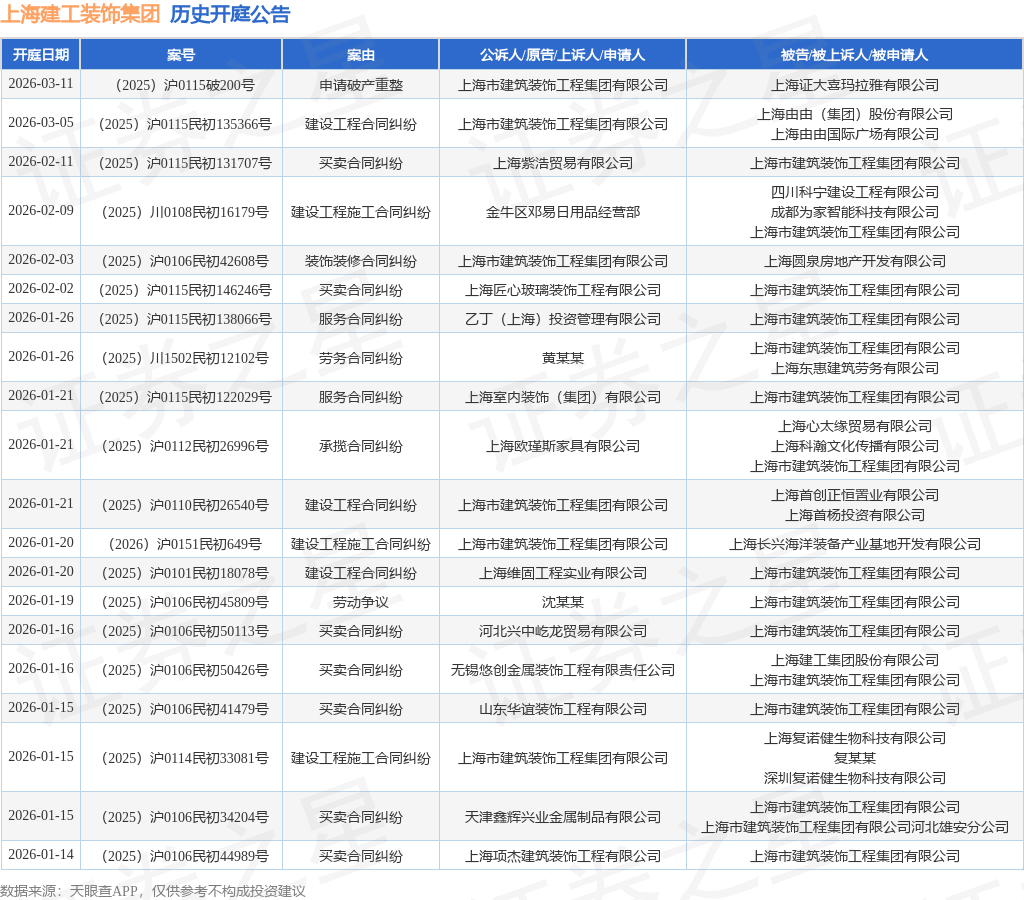This screenshot has width=1024, height=900.
Task: Click defendant 上海长兴海洋装备产业基地开发有限公司
Action: 855,544
